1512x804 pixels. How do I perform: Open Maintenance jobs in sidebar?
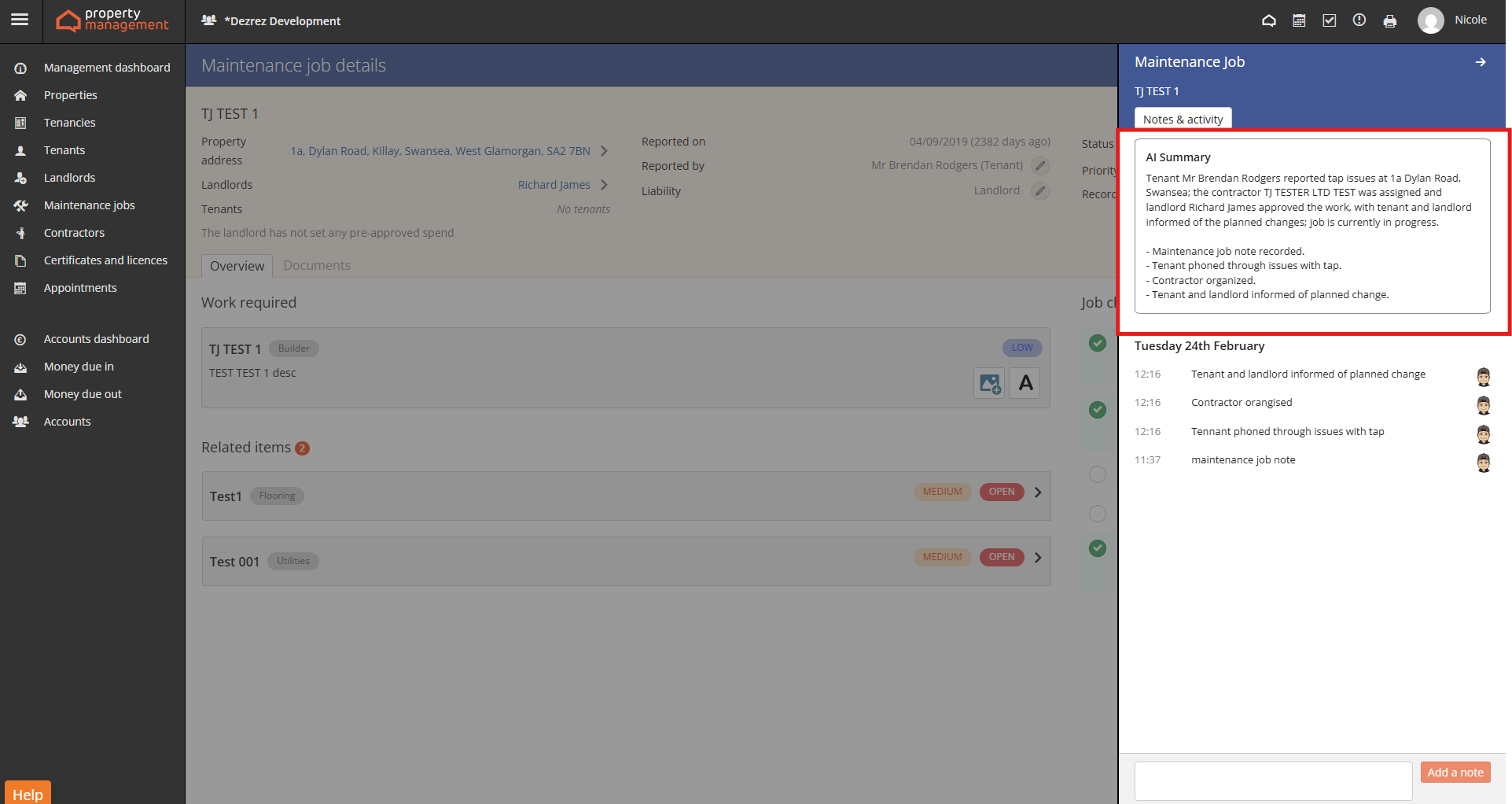(x=89, y=205)
